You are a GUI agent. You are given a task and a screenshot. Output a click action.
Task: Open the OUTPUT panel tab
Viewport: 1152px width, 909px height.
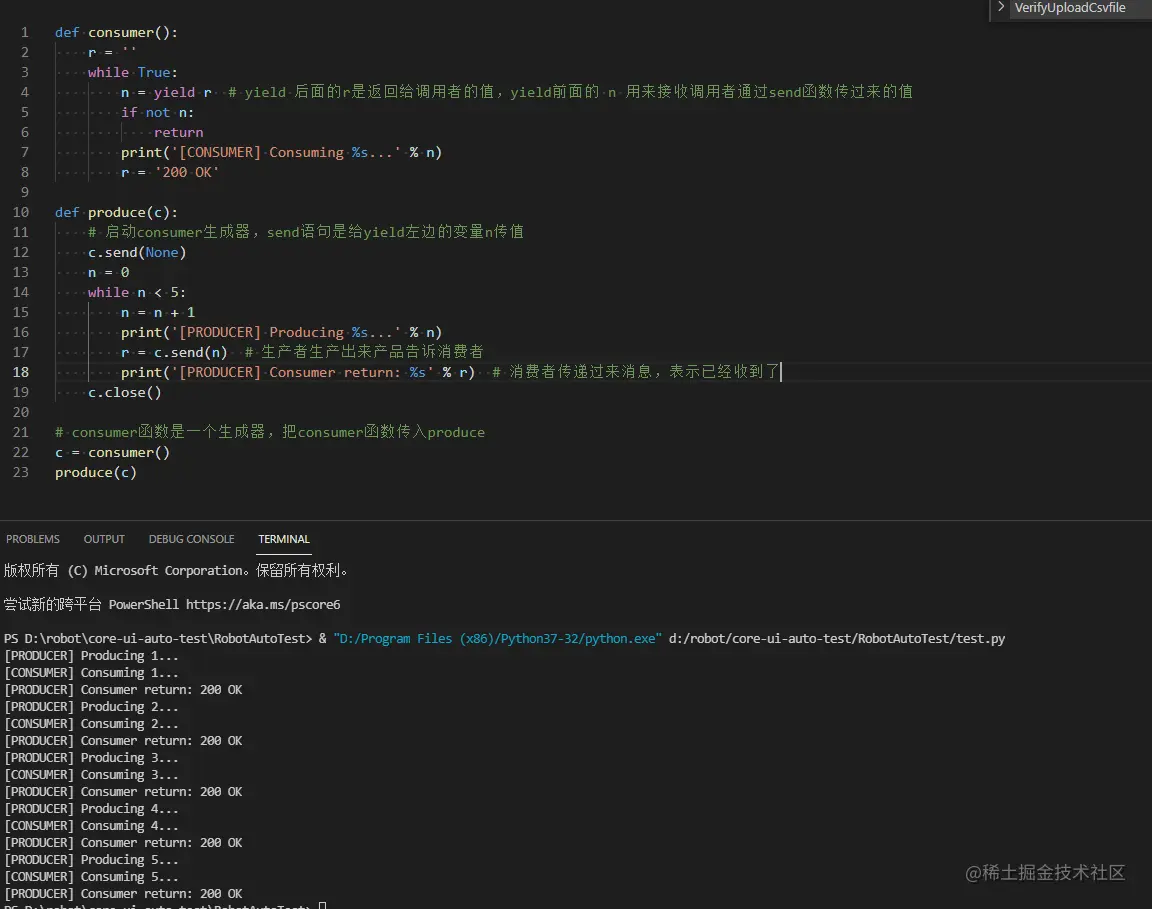coord(104,539)
